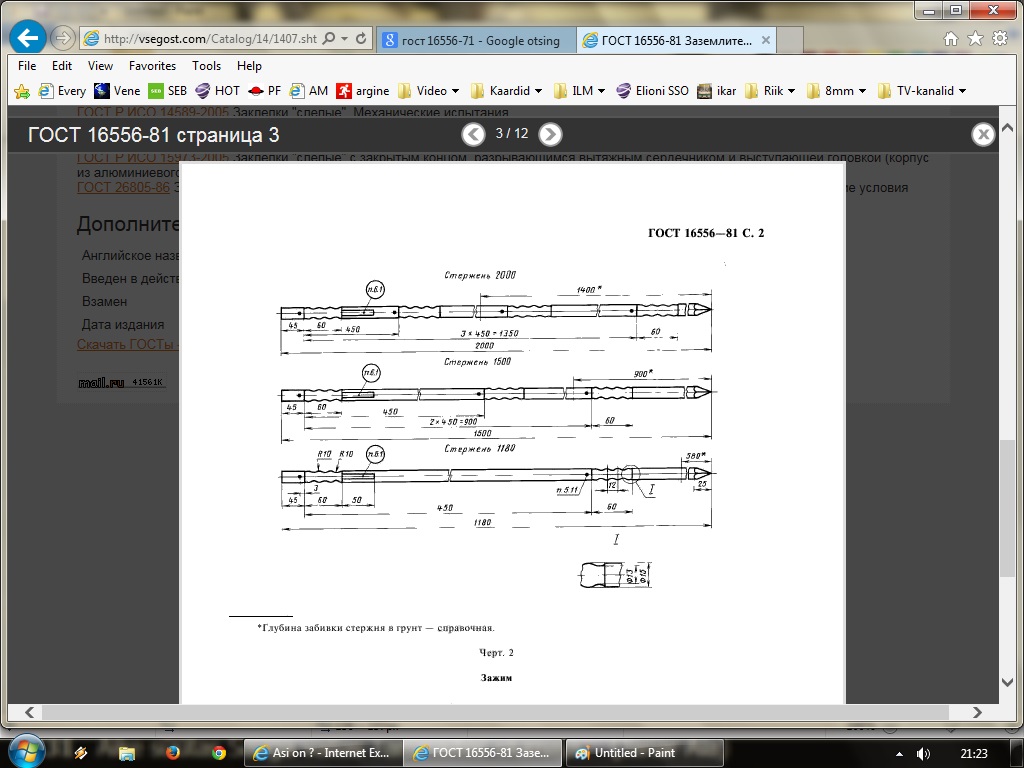
Task: Click the address bar URL field
Action: click(x=210, y=39)
